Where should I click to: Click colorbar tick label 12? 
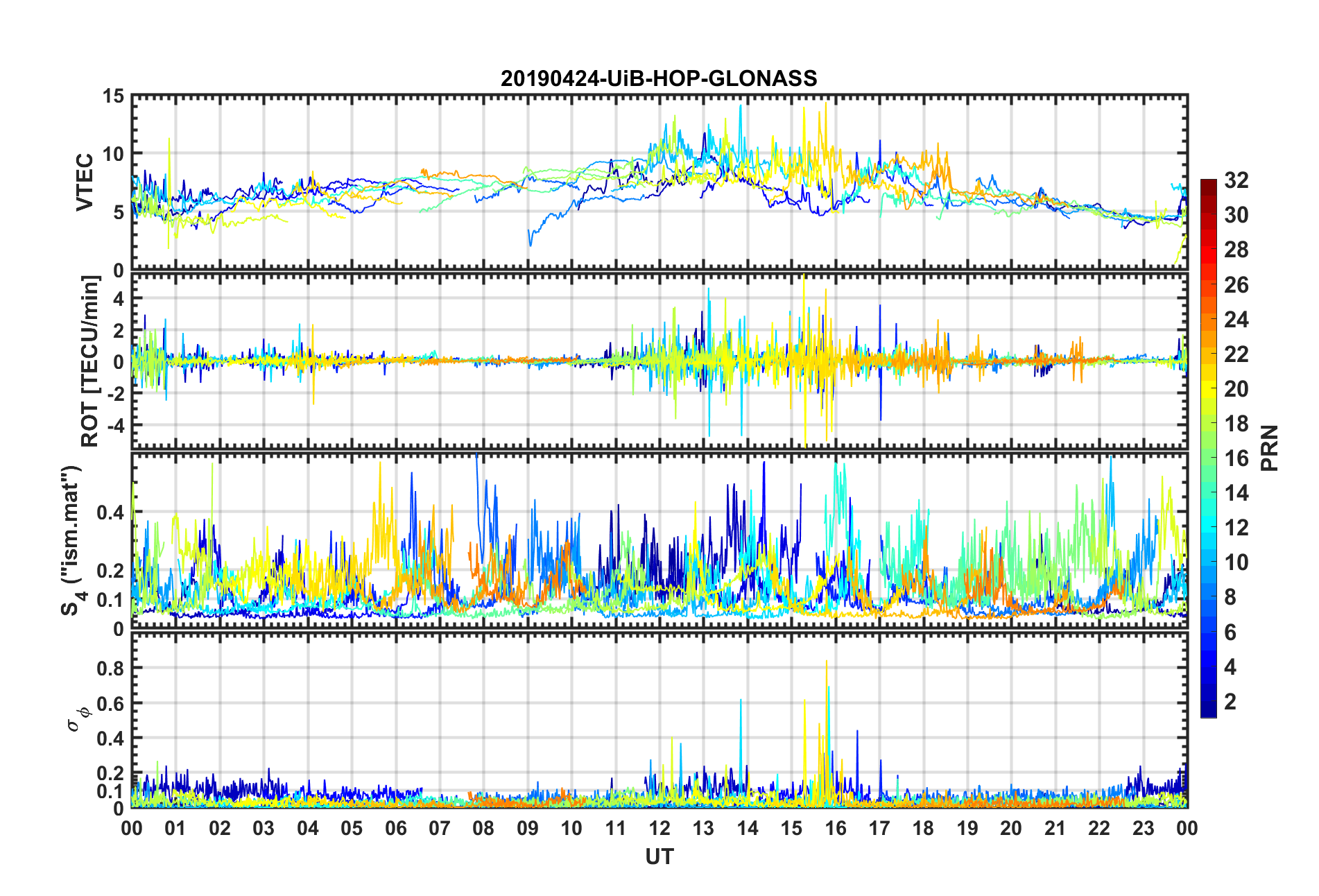[1236, 528]
